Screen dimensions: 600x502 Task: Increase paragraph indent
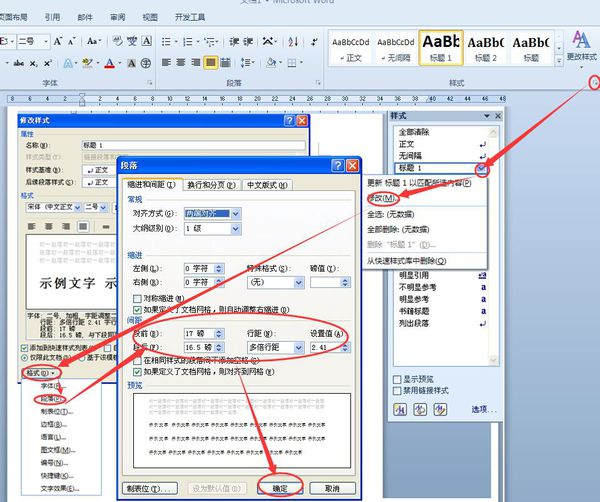coord(248,41)
